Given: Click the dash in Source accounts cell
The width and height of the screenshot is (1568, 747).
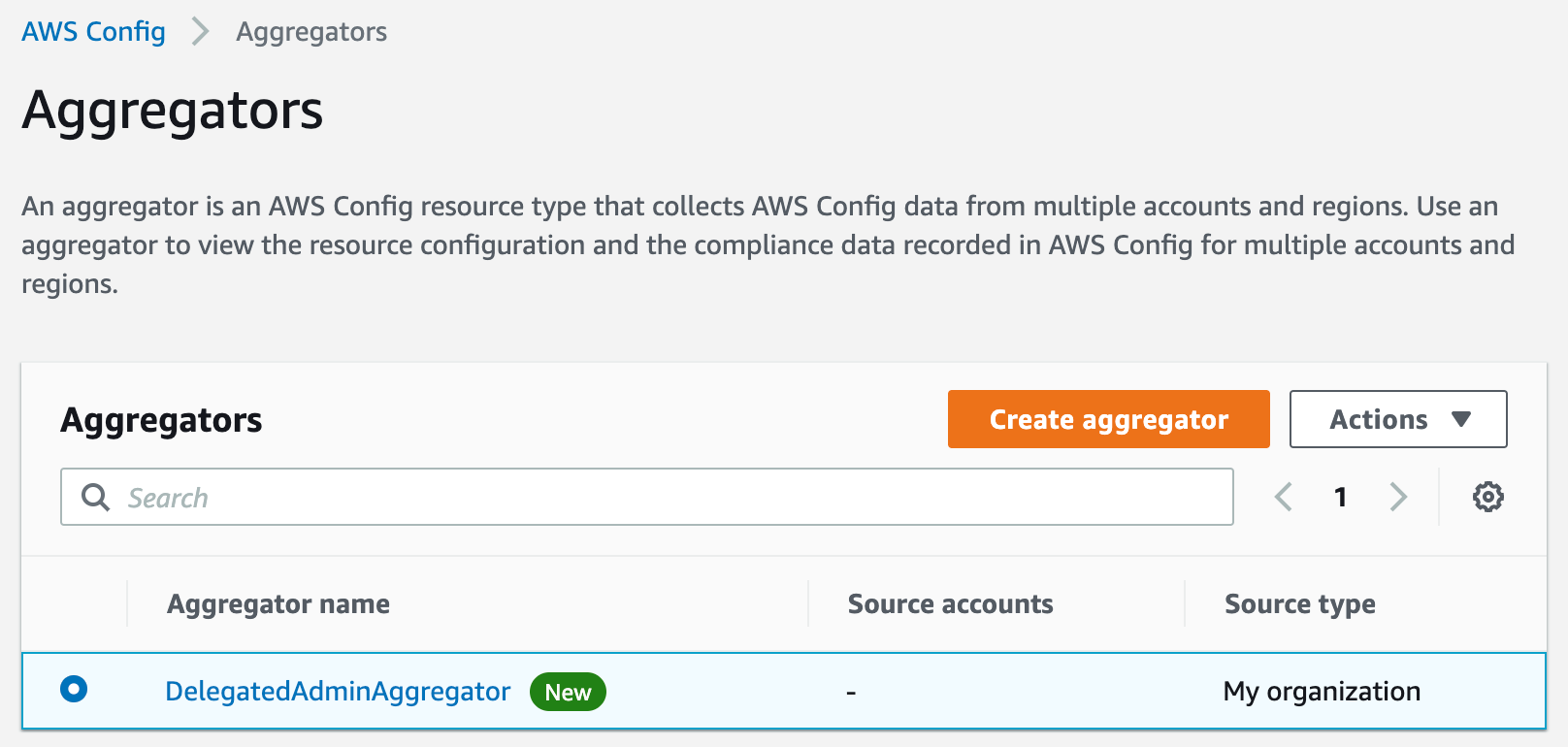Looking at the screenshot, I should coord(851,692).
